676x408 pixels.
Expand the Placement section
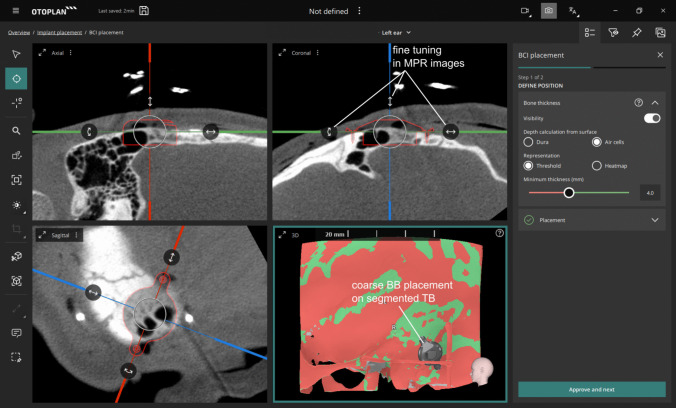655,220
